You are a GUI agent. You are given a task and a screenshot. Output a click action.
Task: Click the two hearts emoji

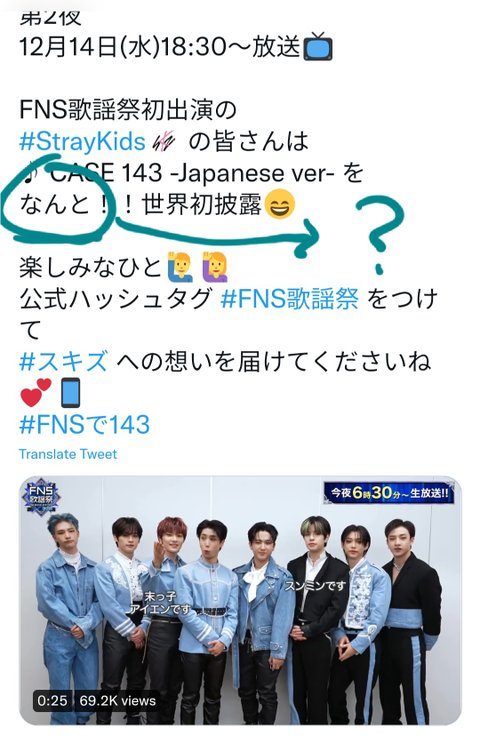(x=35, y=393)
